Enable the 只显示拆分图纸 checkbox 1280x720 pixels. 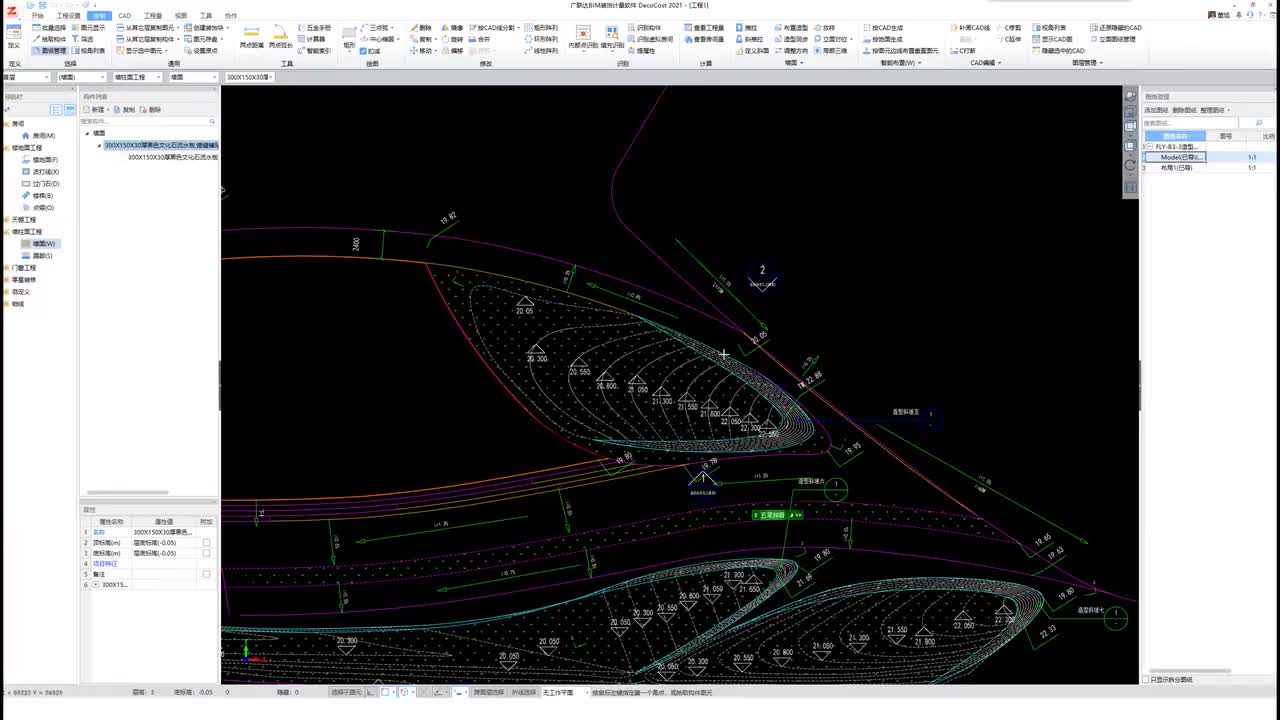(1146, 679)
